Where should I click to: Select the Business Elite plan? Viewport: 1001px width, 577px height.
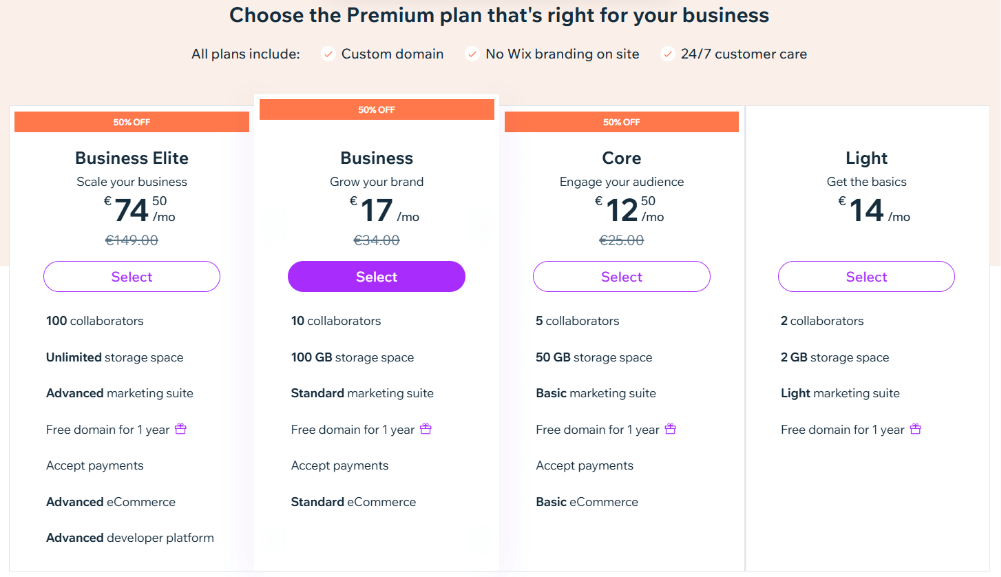point(132,277)
